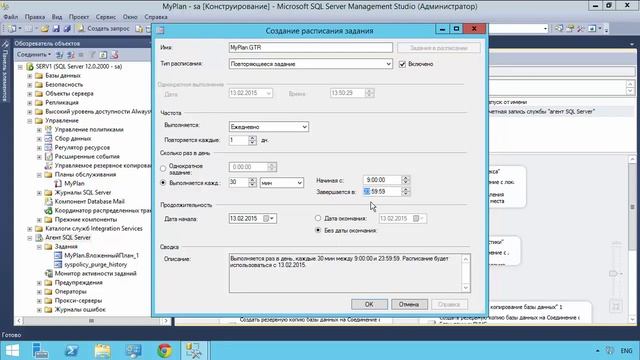Open Соединить dropdown in Object Explorer

click(34, 54)
